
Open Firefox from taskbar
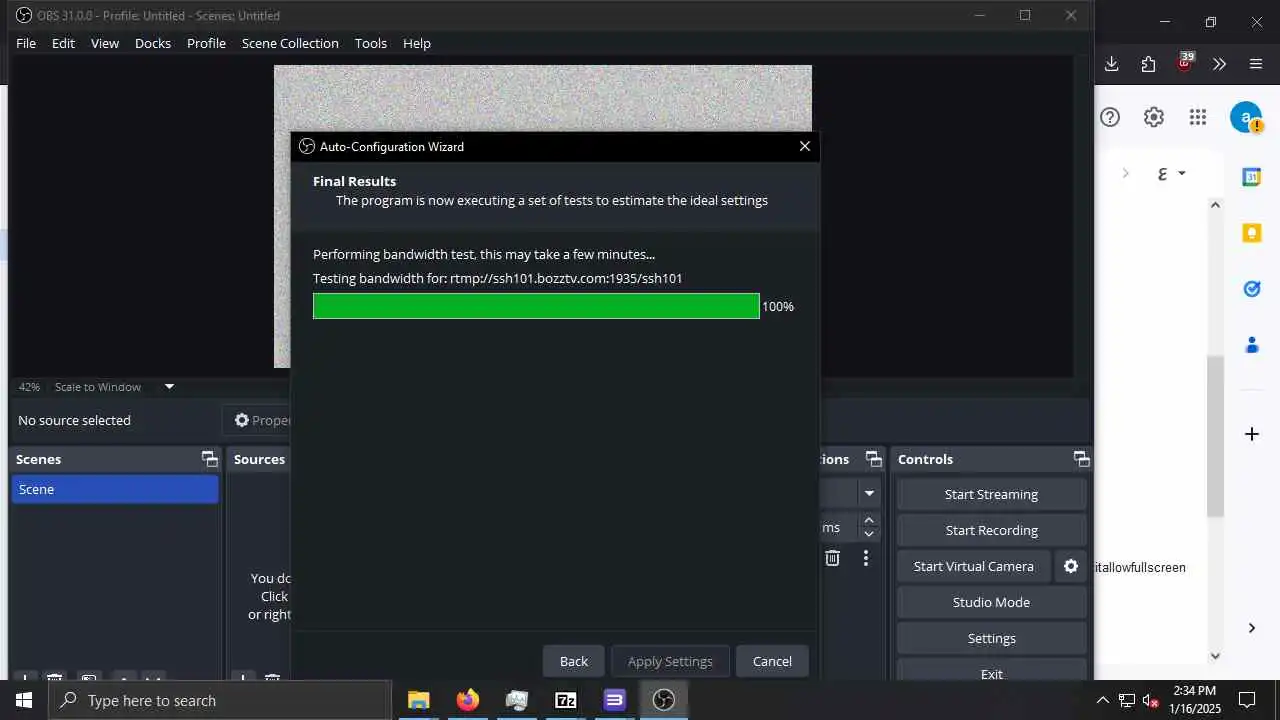click(x=467, y=700)
